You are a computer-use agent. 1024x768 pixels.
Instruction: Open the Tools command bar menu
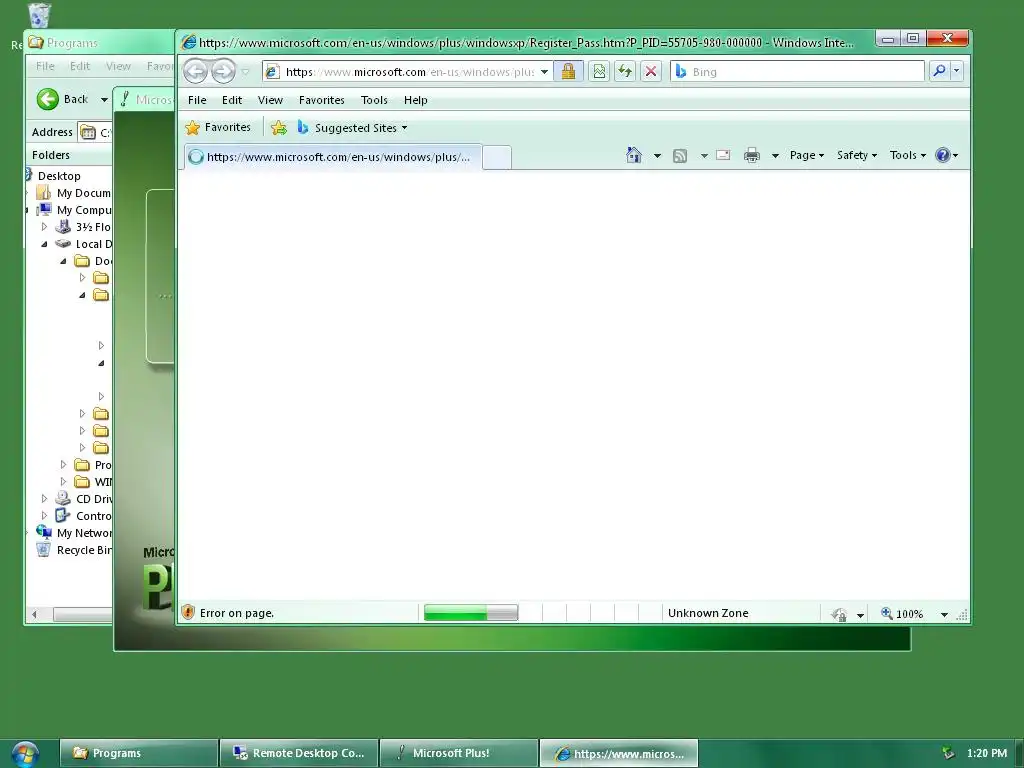(908, 155)
